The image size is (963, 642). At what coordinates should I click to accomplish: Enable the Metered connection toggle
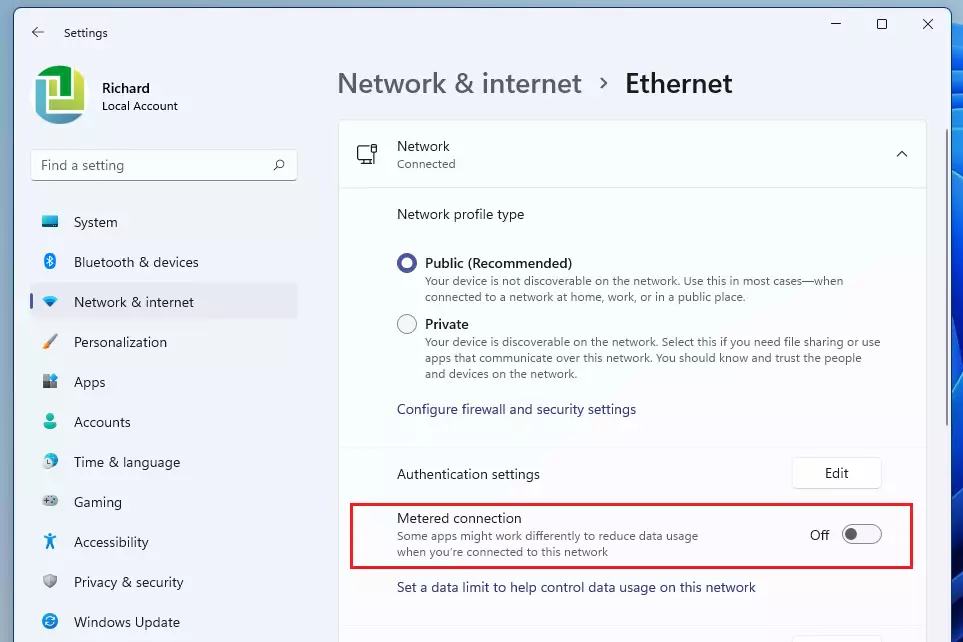pos(861,535)
